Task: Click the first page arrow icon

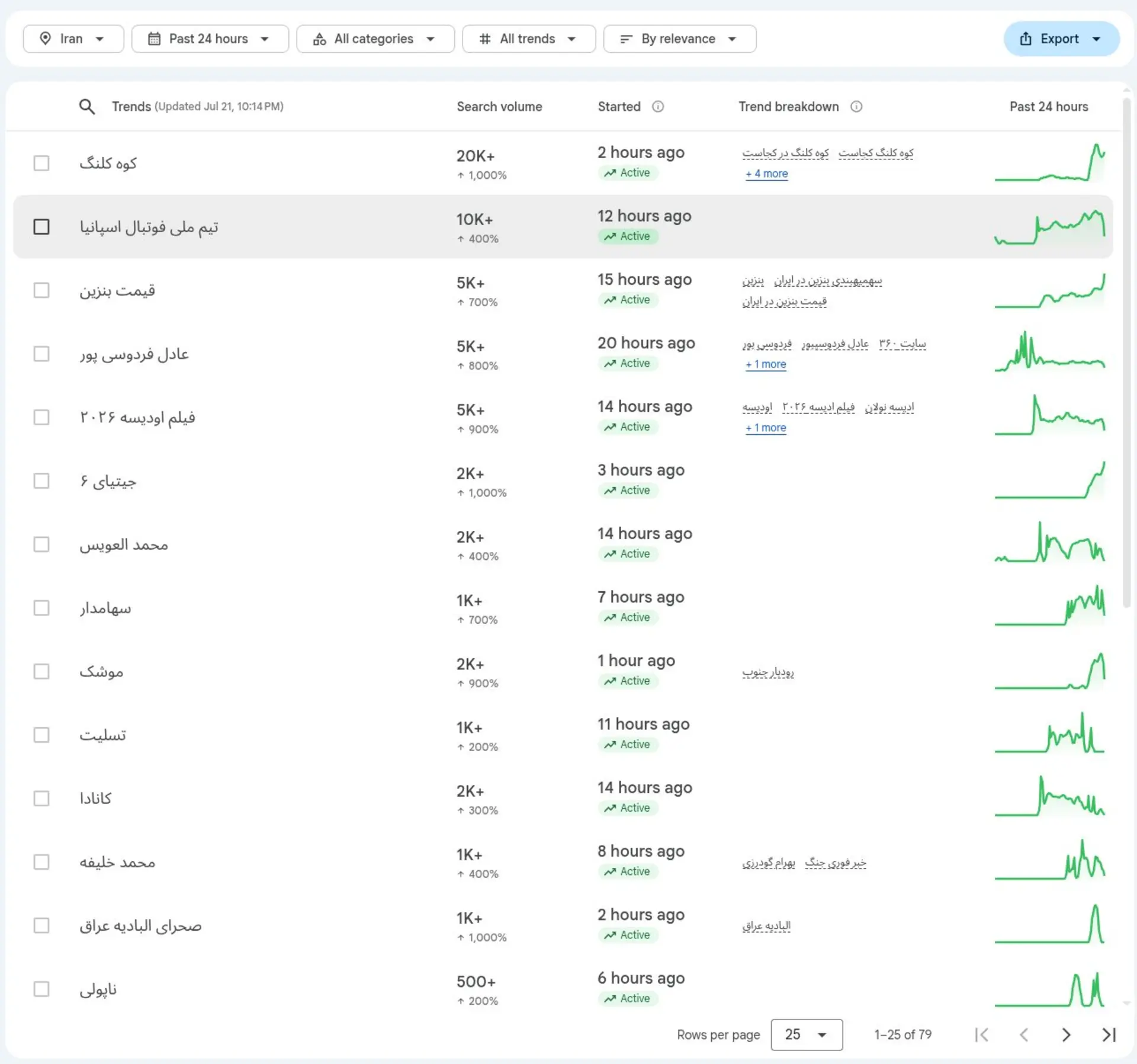Action: tap(981, 1035)
